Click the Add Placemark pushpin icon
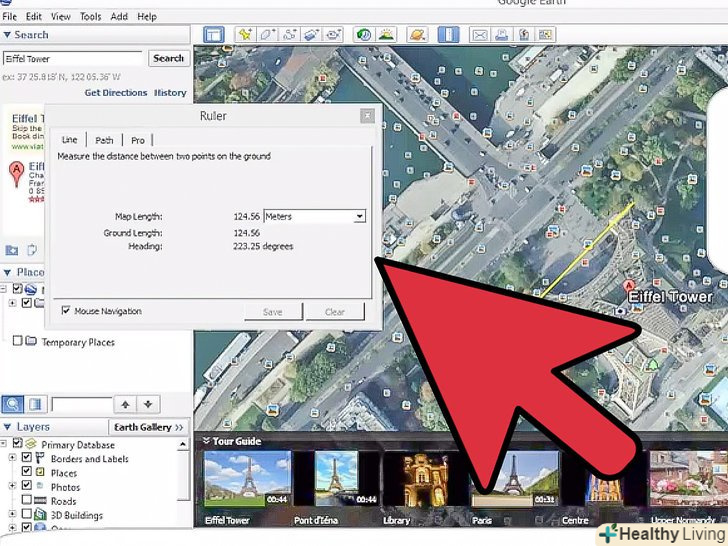This screenshot has height=546, width=728. click(244, 35)
